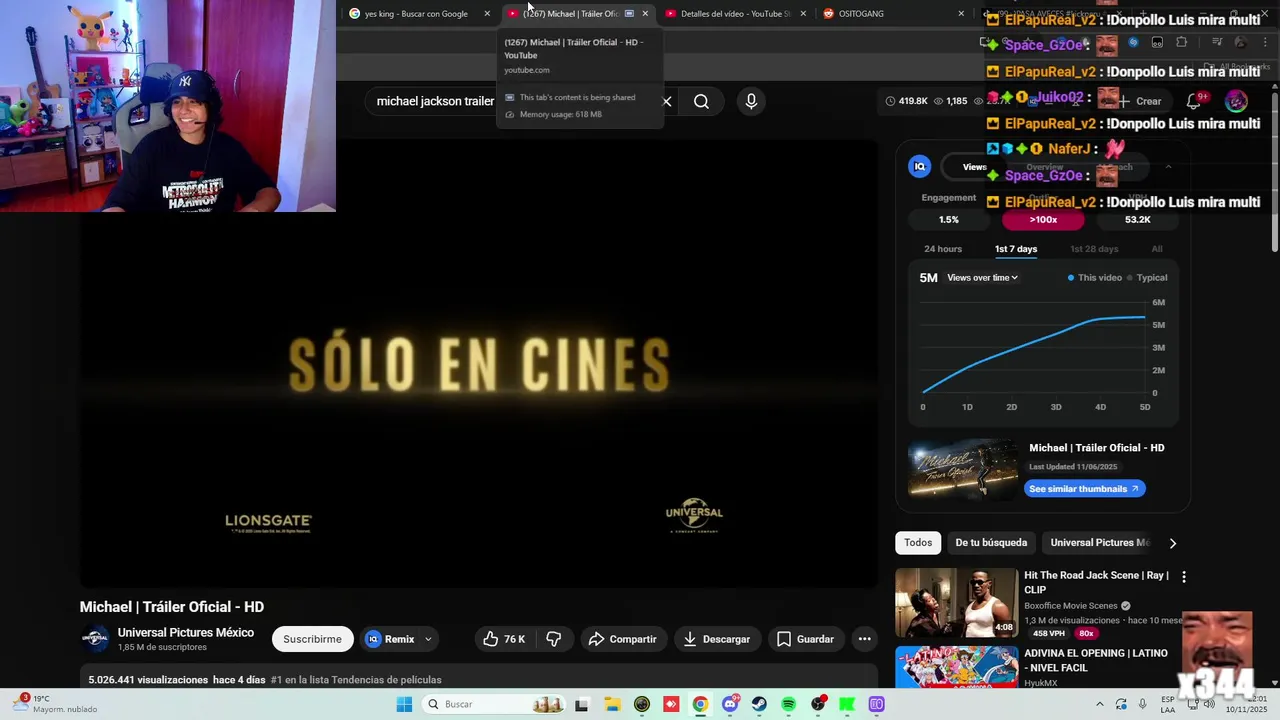Close the Detalles del vídeo tab

[x=803, y=14]
